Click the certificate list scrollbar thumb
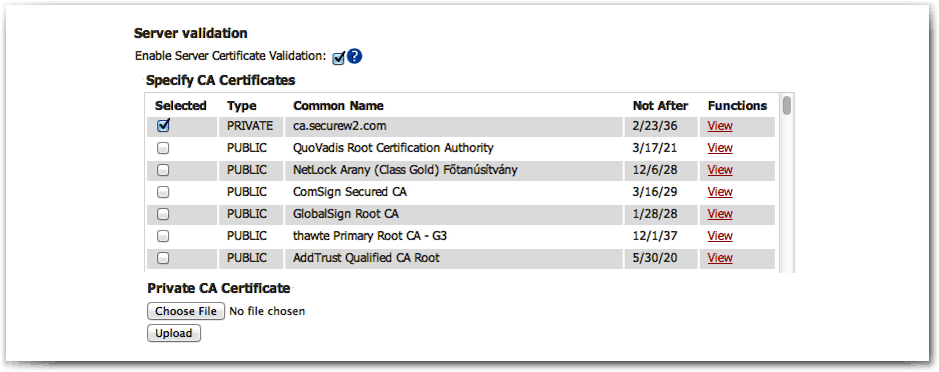939x372 pixels. click(786, 105)
